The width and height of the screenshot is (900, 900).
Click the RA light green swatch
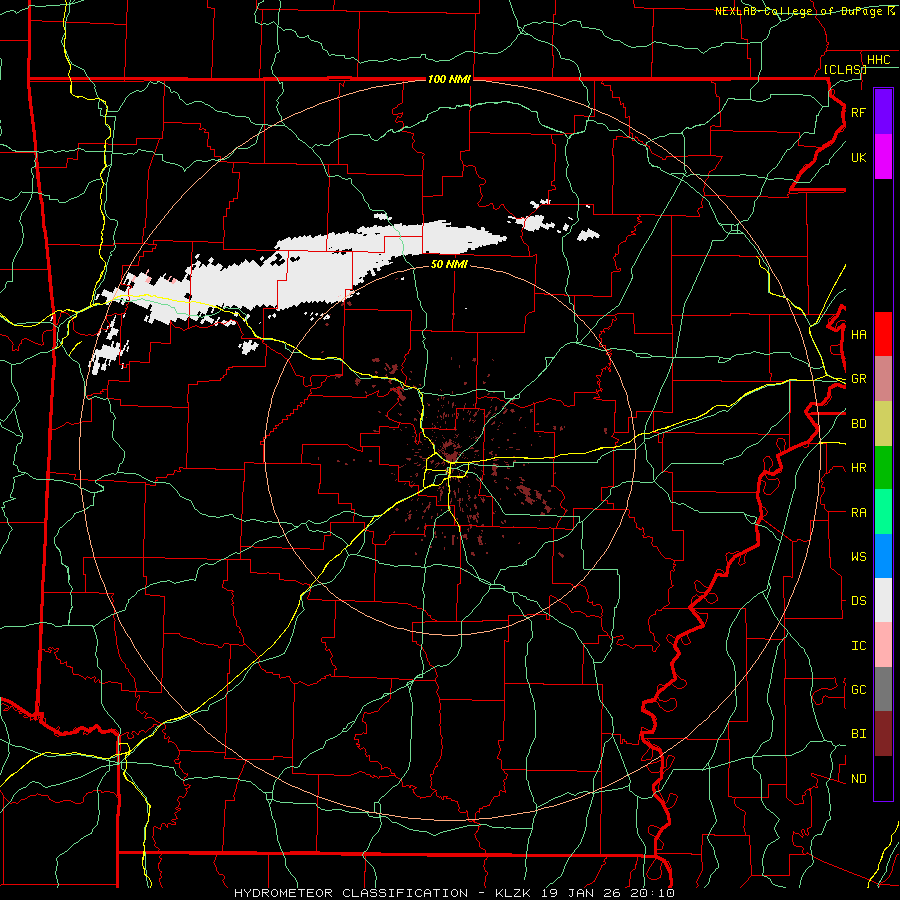pyautogui.click(x=883, y=512)
